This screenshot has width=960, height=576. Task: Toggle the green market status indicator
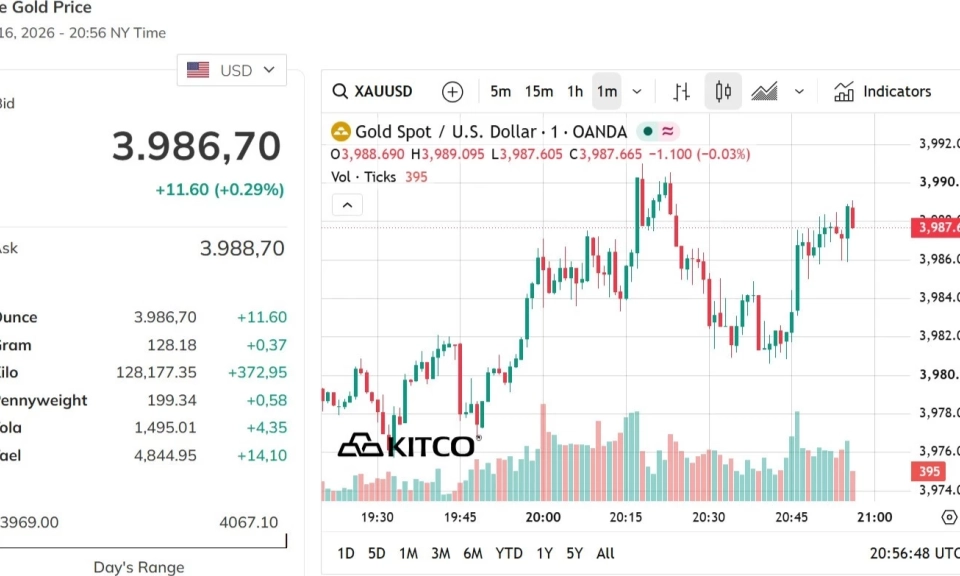click(x=647, y=131)
